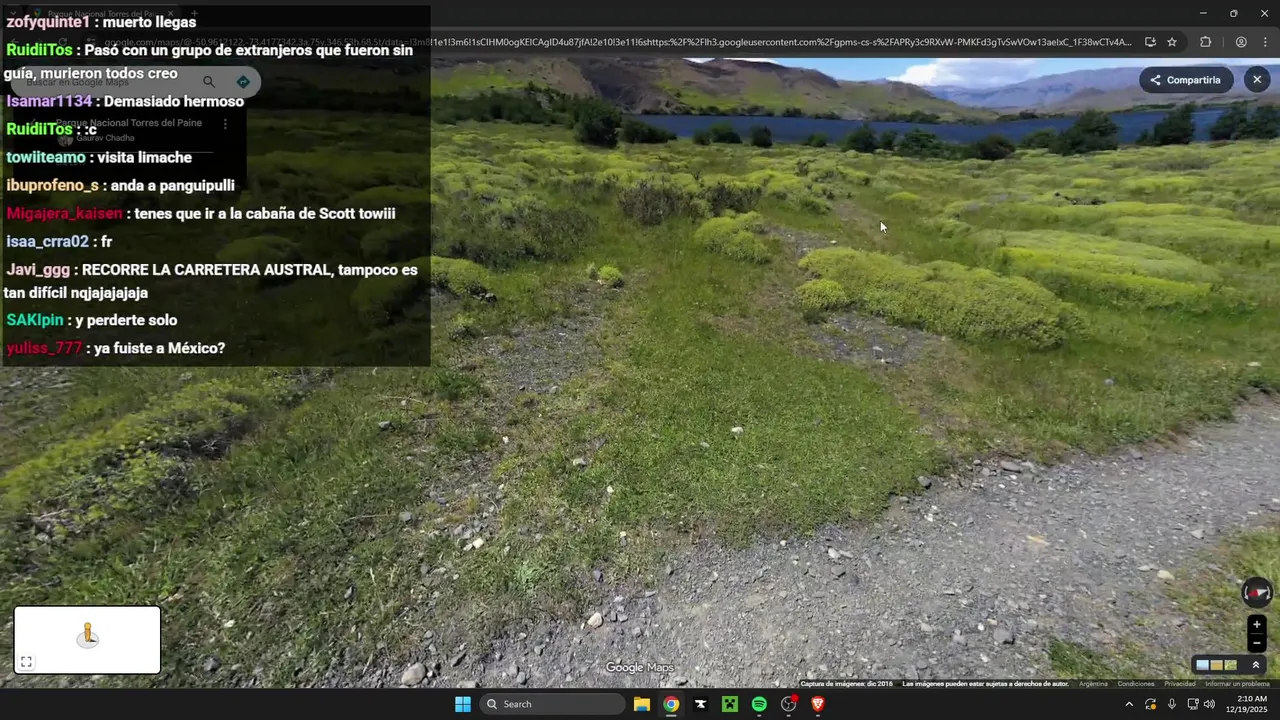
Task: Click the volume speaker tray icon
Action: point(1209,704)
